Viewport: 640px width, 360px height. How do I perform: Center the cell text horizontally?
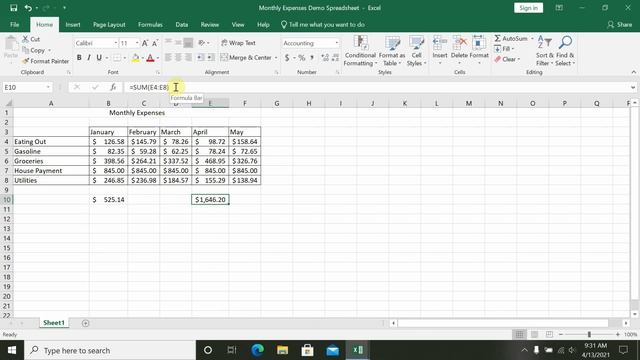(x=178, y=58)
